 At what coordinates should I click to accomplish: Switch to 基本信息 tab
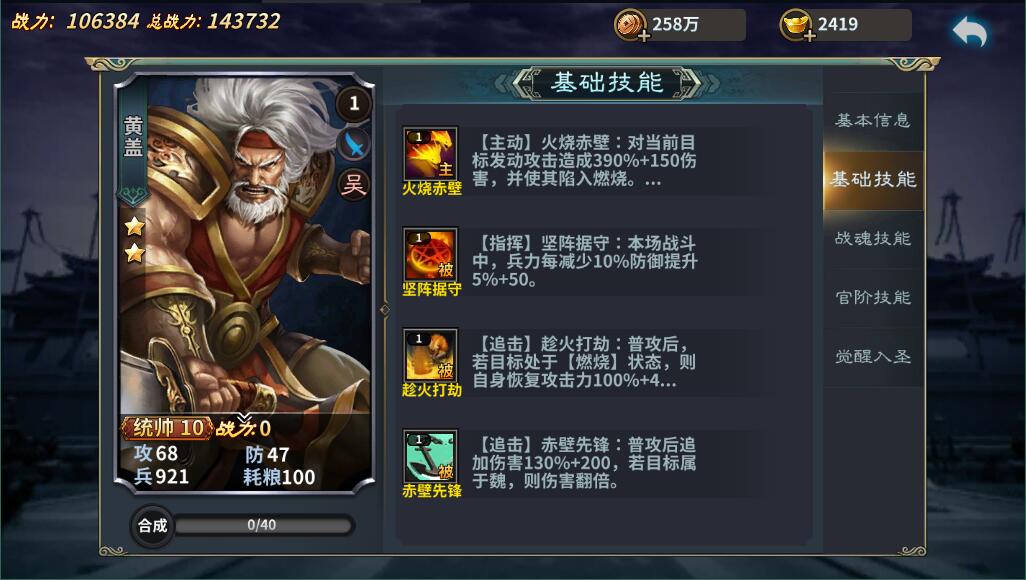[873, 120]
